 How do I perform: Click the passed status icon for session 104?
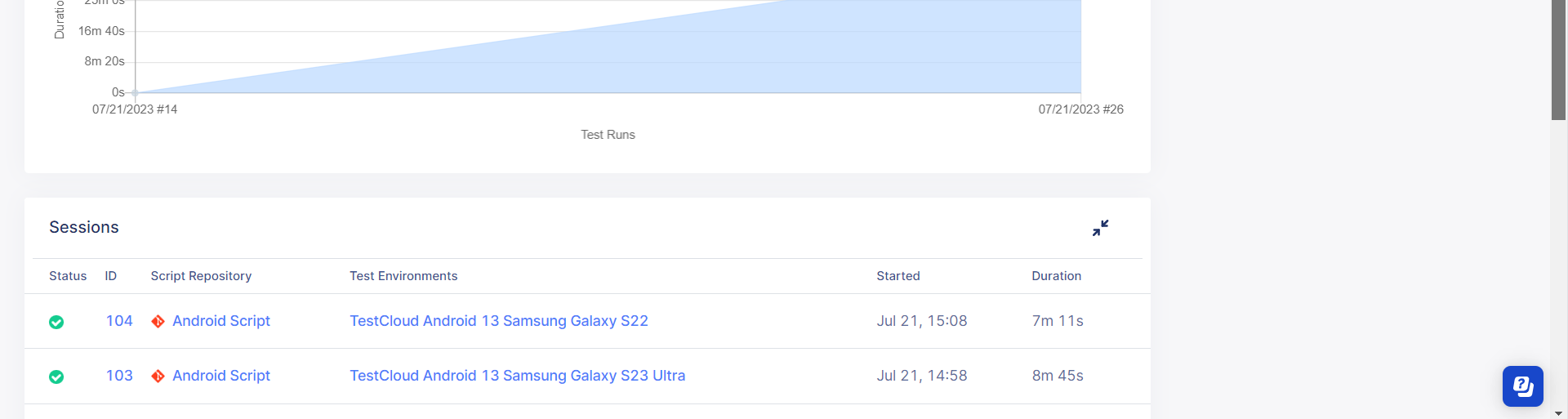(x=56, y=322)
